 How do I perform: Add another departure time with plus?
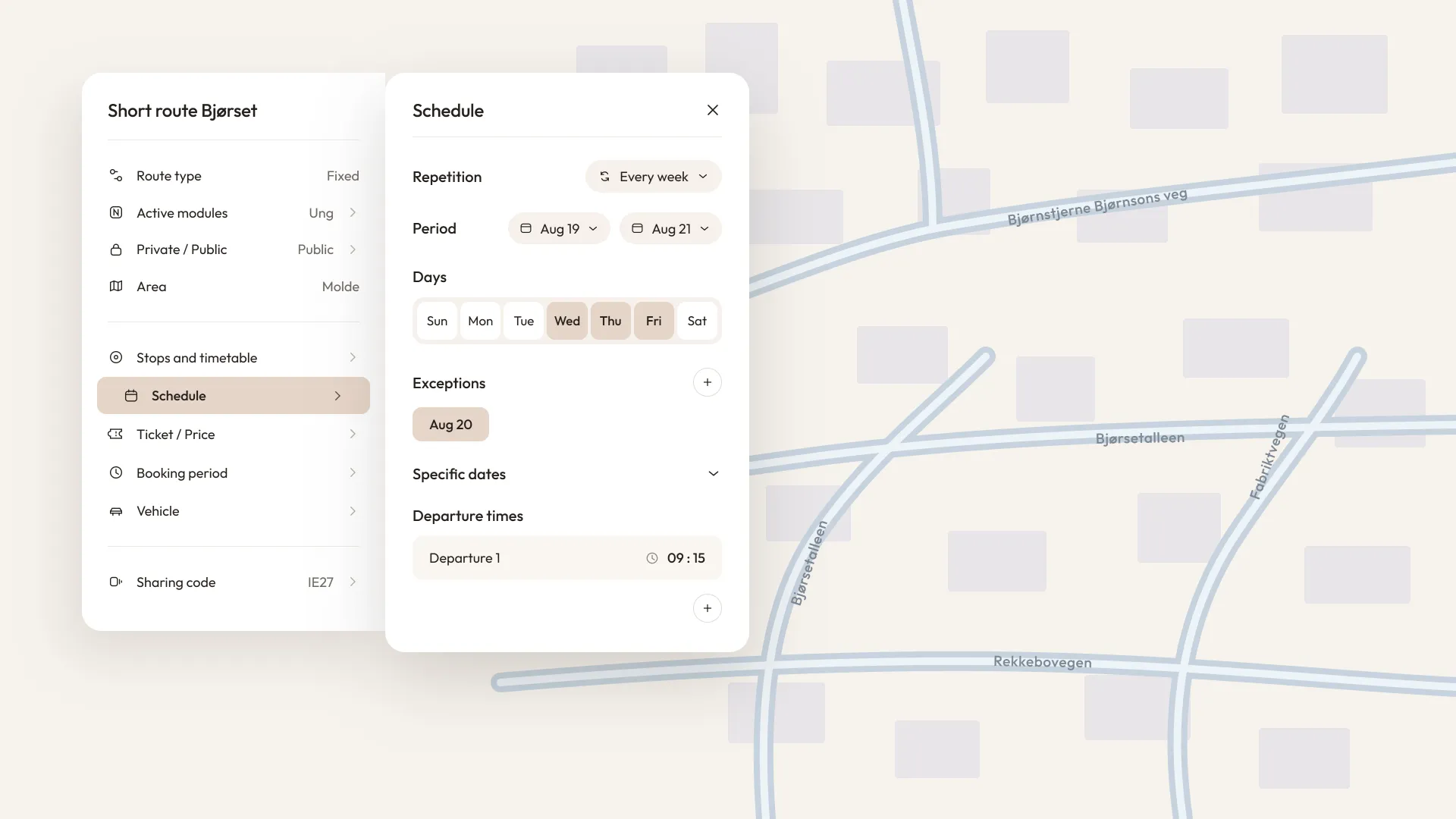coord(708,608)
